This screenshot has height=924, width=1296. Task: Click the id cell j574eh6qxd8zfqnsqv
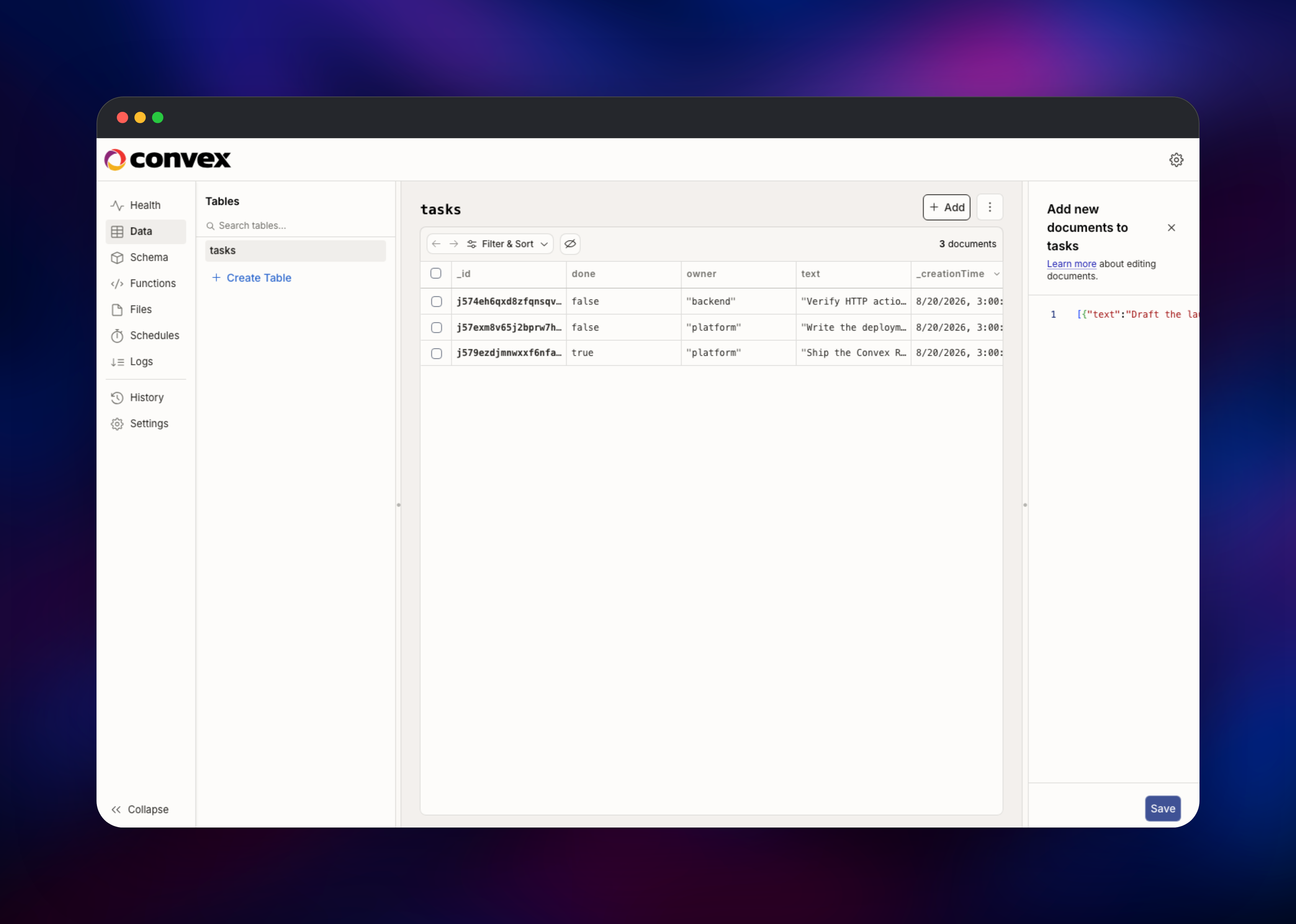pyautogui.click(x=509, y=301)
